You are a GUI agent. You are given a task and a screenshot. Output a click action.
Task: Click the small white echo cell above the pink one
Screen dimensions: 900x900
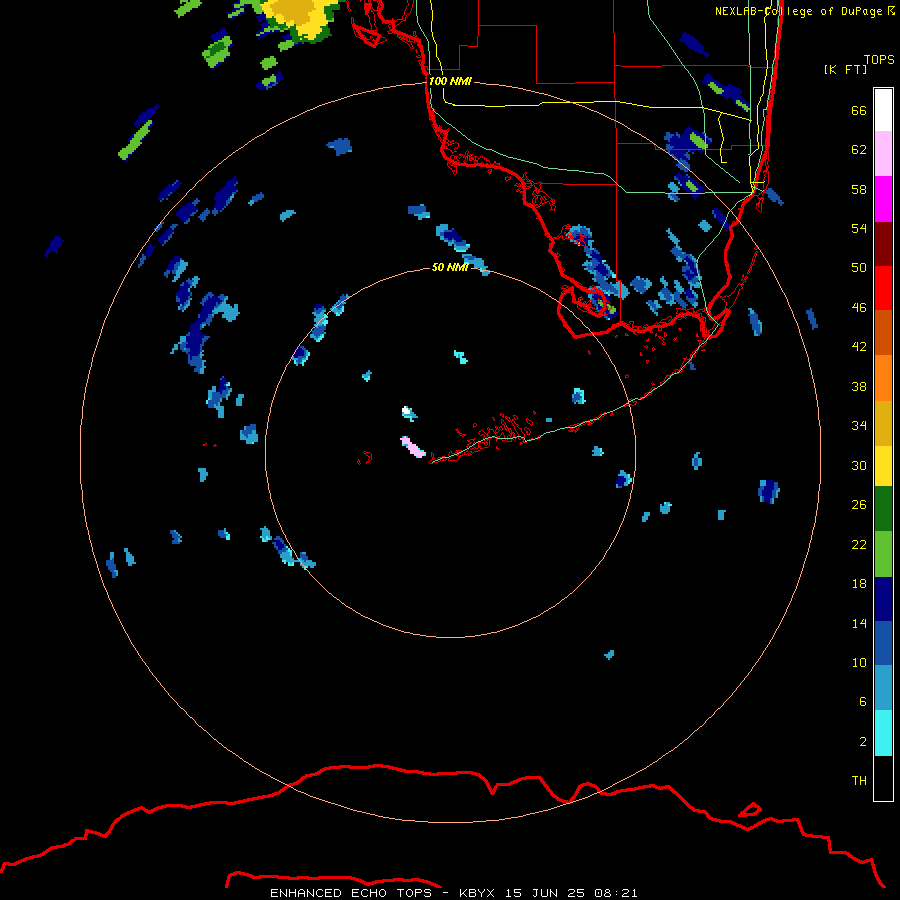408,412
